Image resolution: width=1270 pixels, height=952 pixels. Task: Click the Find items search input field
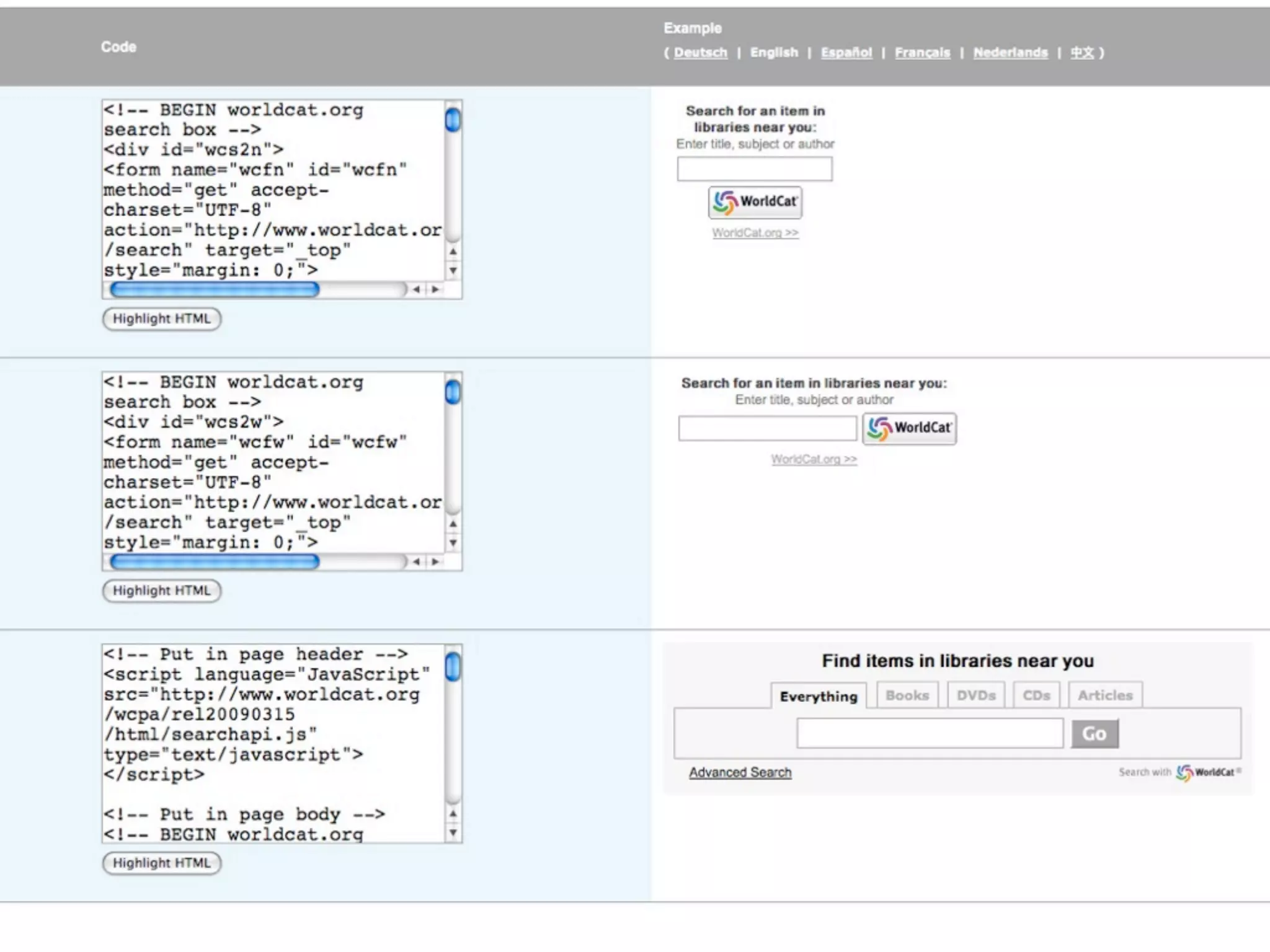930,734
